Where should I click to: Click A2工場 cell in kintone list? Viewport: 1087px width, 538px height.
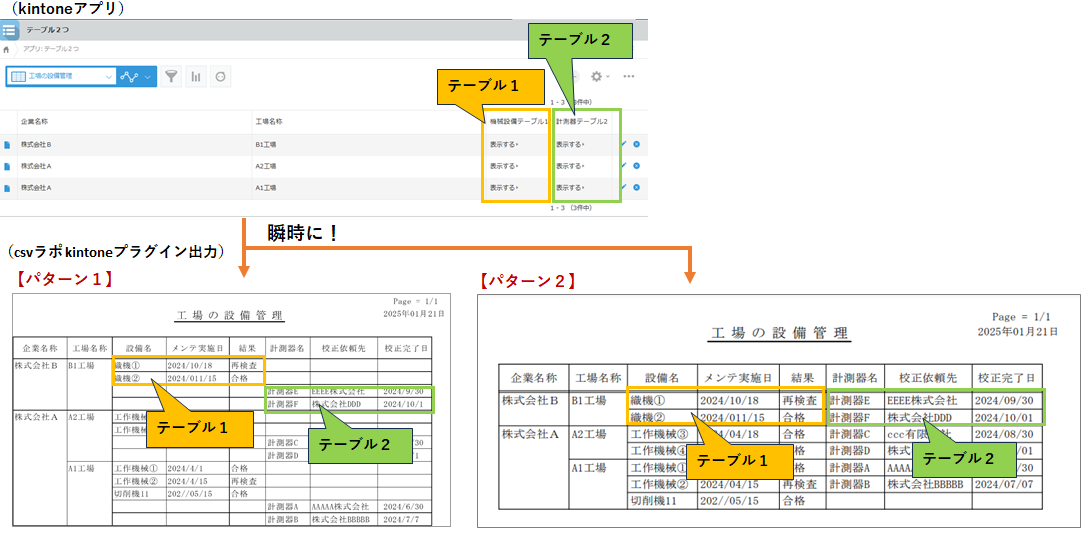coord(266,166)
